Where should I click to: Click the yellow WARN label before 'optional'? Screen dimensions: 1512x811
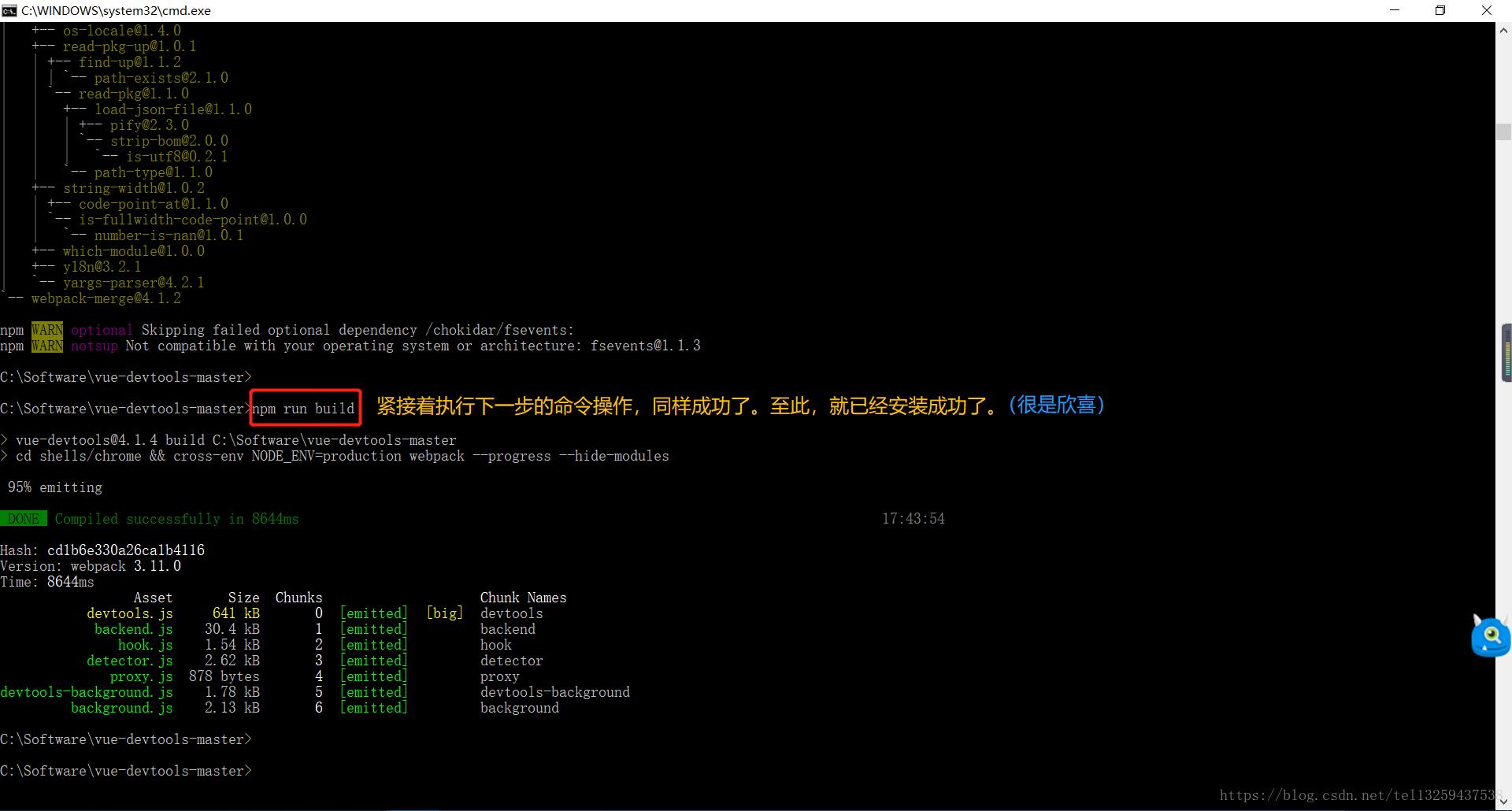(47, 330)
